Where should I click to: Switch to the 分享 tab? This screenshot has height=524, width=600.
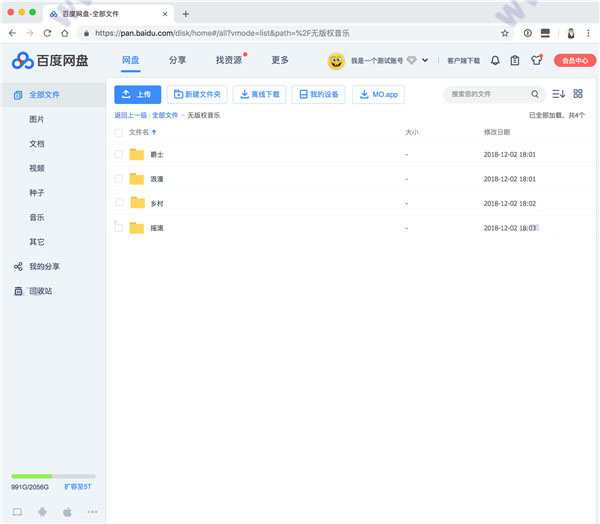click(177, 60)
